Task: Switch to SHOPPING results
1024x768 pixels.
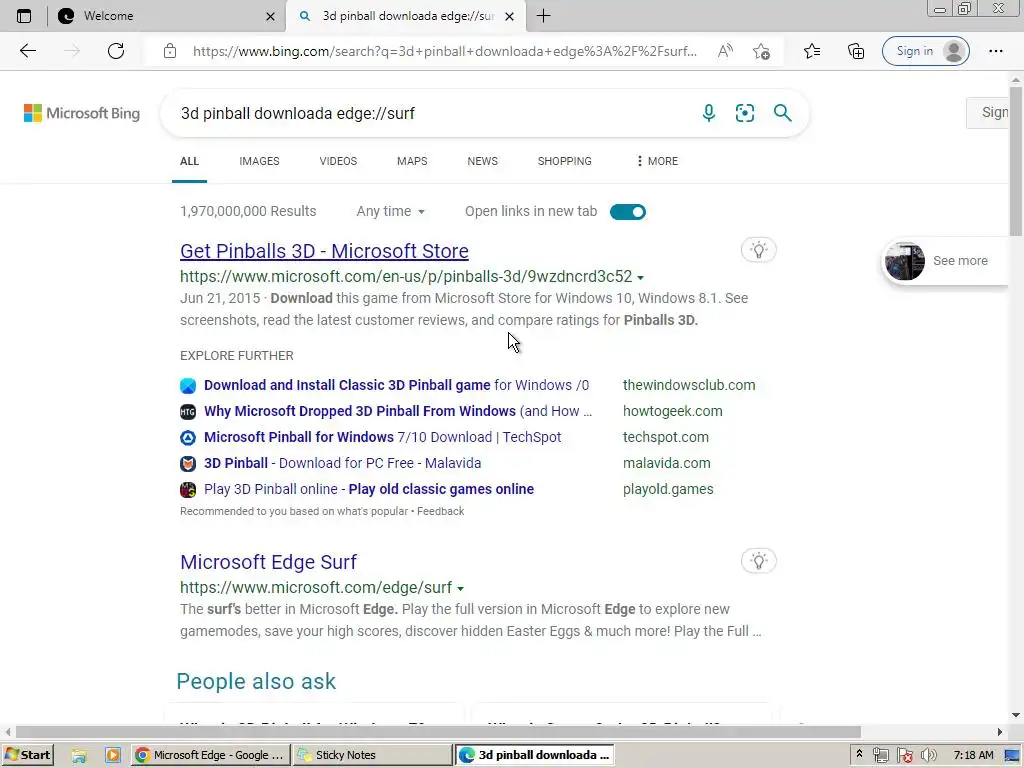Action: tap(565, 161)
